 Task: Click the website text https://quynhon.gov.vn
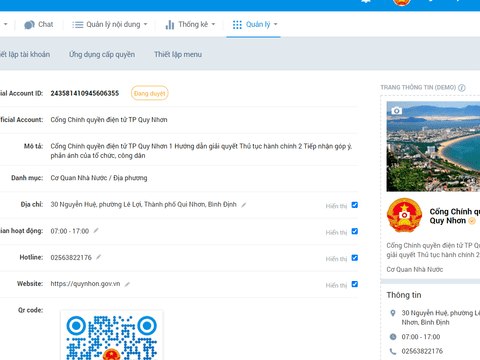[85, 284]
